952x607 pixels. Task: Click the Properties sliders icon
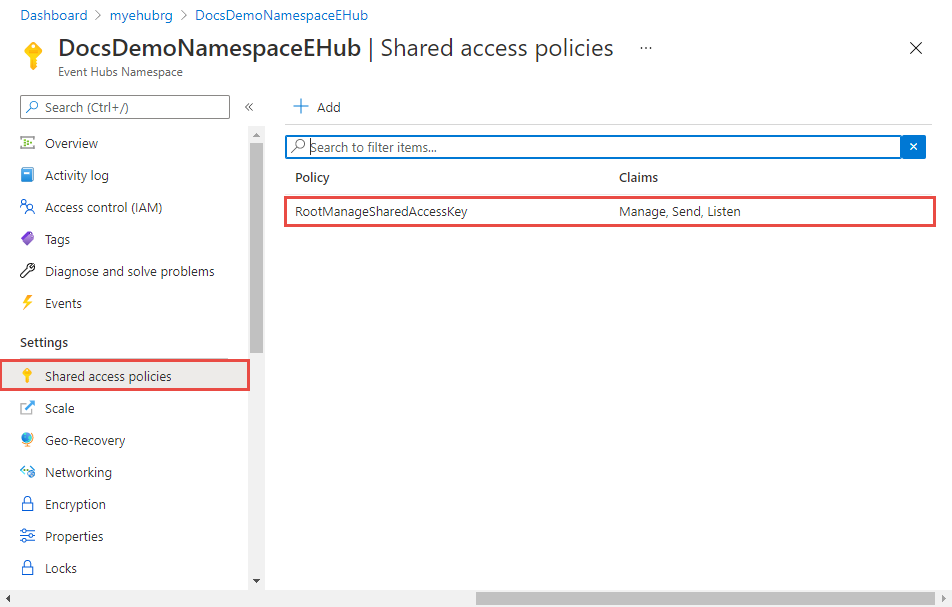[27, 535]
